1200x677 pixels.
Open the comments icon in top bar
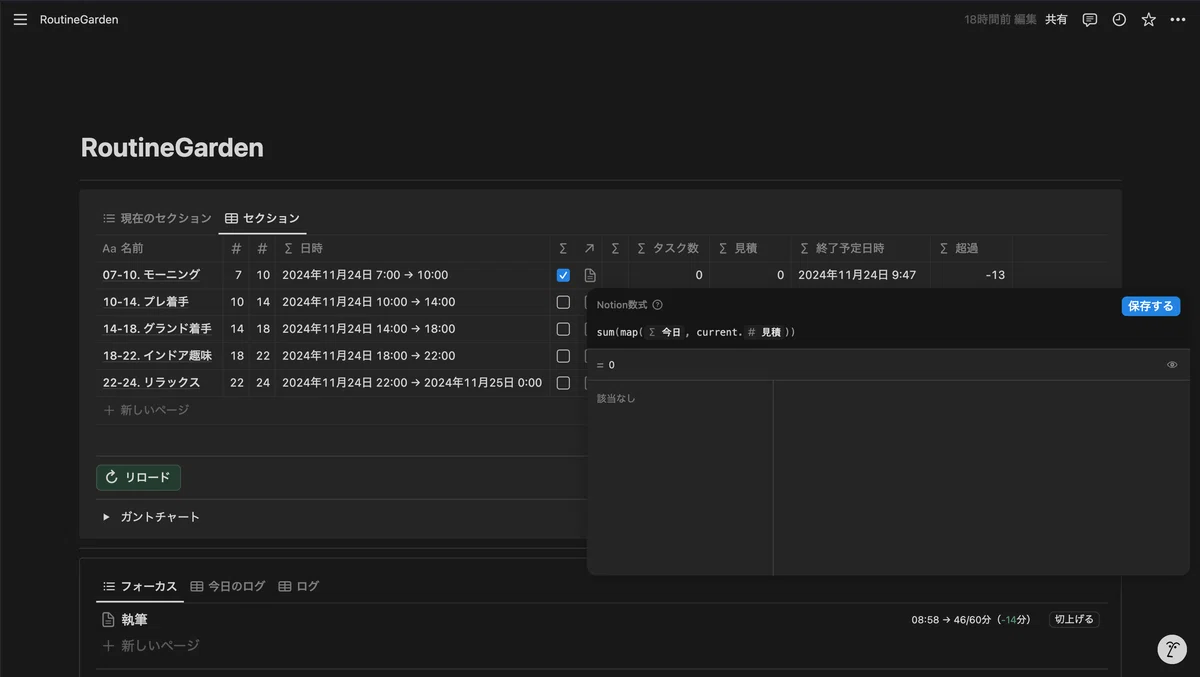1090,19
